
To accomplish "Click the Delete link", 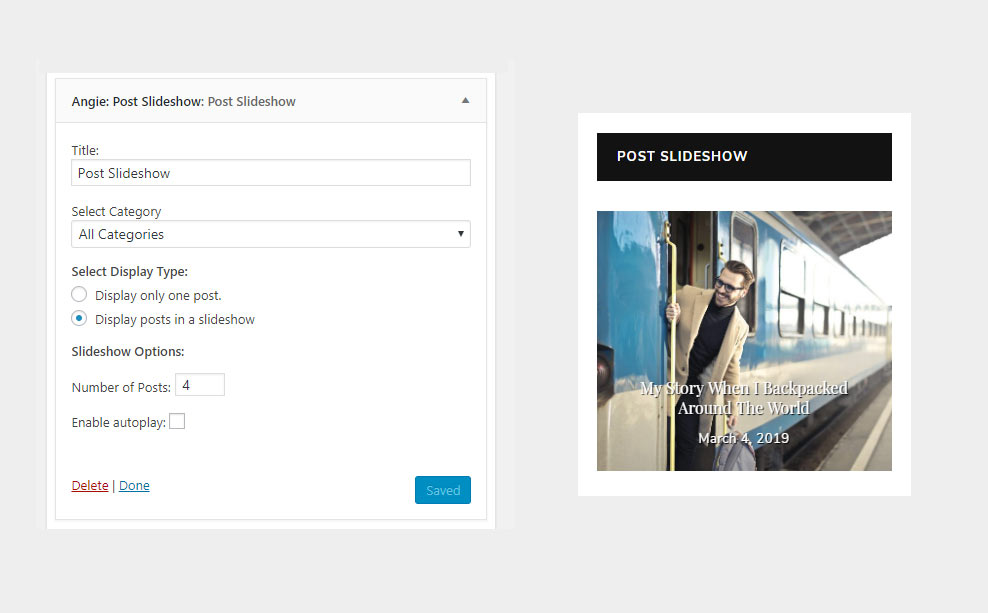I will (x=90, y=486).
